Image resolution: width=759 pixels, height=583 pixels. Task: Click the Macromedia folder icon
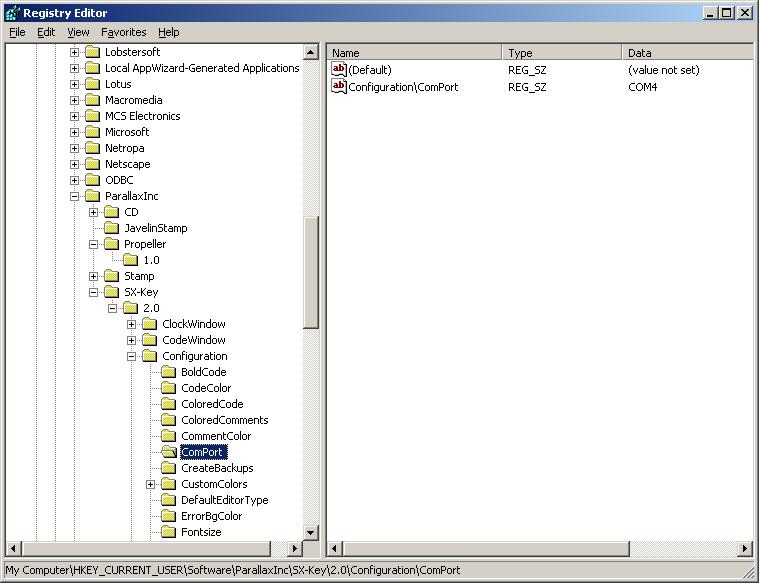click(92, 100)
